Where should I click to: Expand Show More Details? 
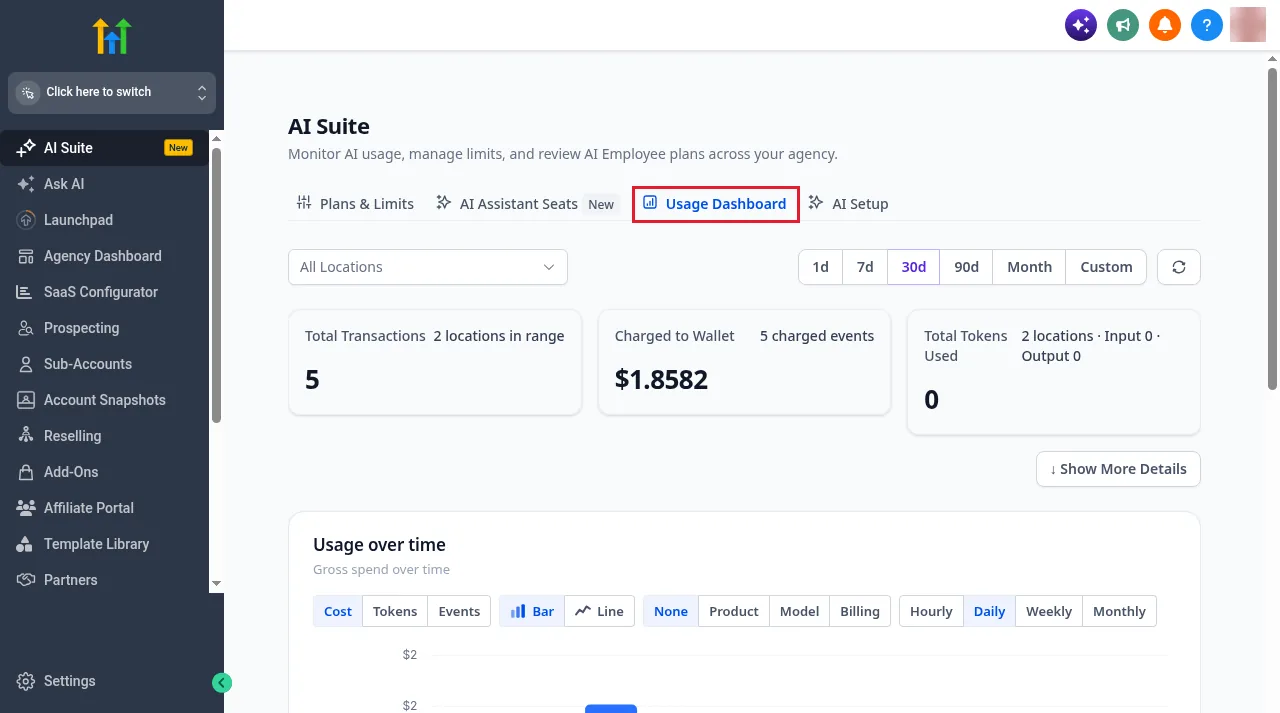1118,469
